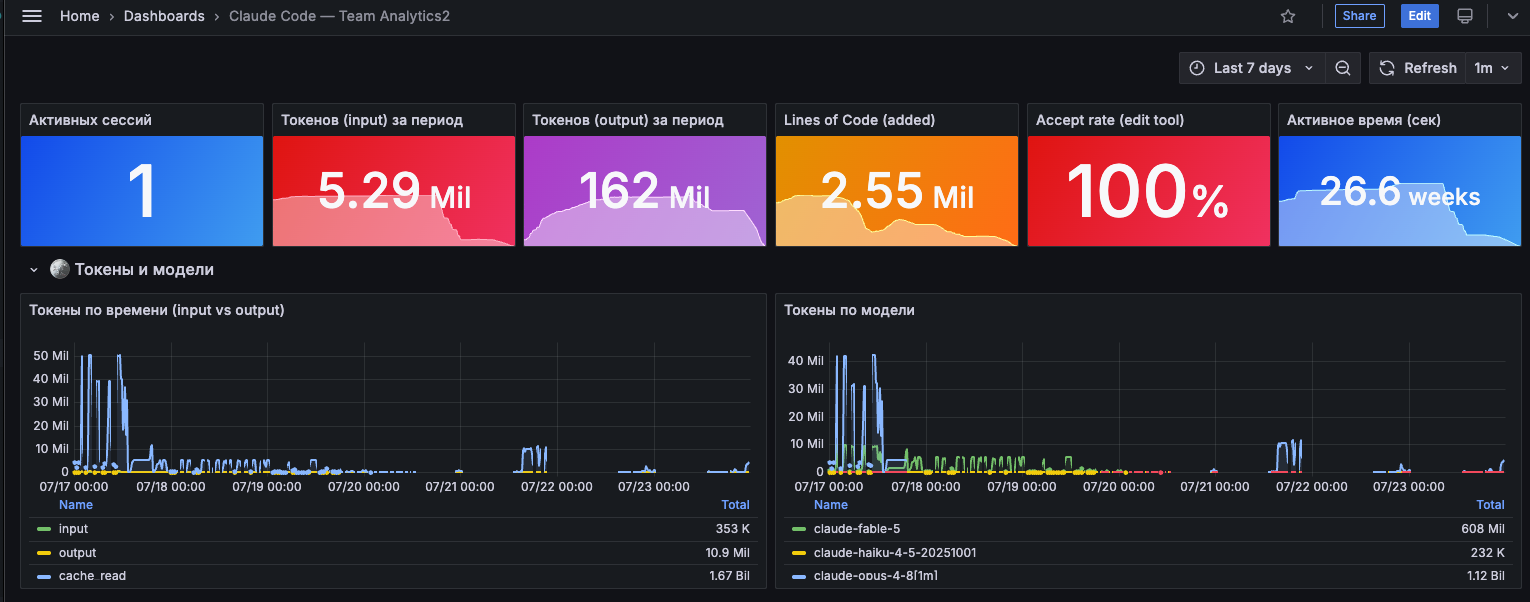Viewport: 1530px width, 602px height.
Task: Open the top-right chevron dropdown menu
Action: pos(1512,16)
